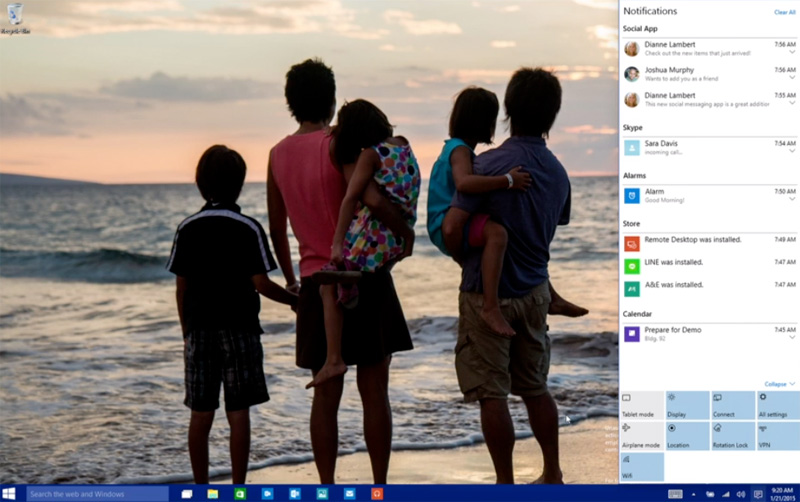Click the Skype icon beside Sara Davis
Image resolution: width=800 pixels, height=502 pixels.
(x=632, y=147)
